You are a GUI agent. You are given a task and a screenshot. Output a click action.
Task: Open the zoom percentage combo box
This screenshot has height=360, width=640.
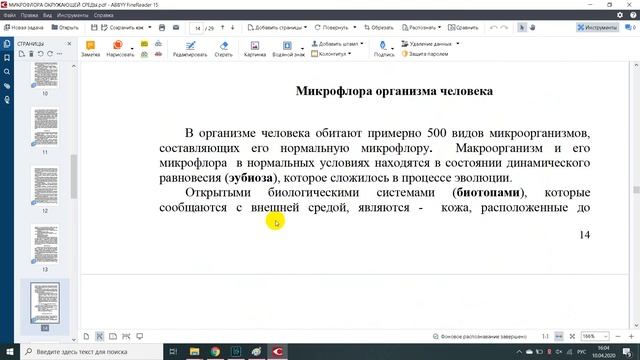[x=595, y=336]
